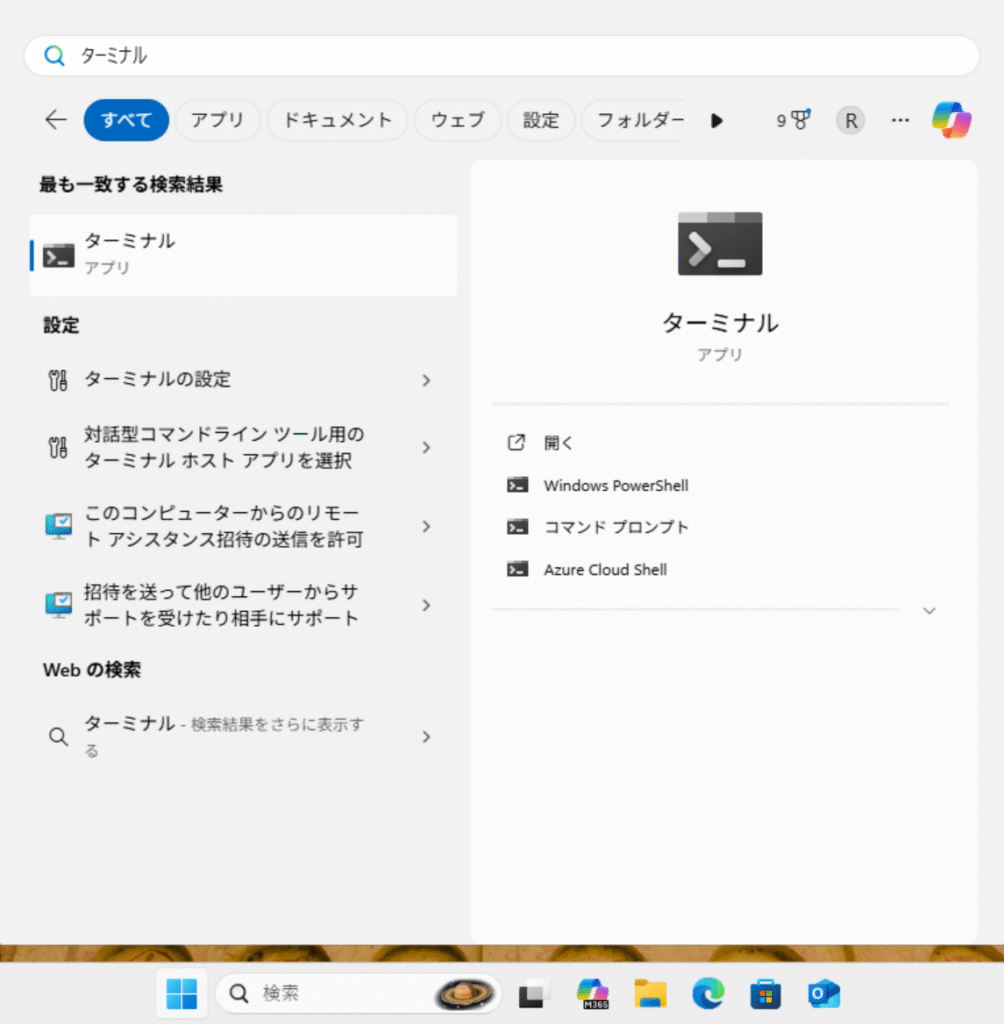This screenshot has width=1004, height=1024.
Task: Switch to the ウェブ filter tab
Action: (x=457, y=120)
